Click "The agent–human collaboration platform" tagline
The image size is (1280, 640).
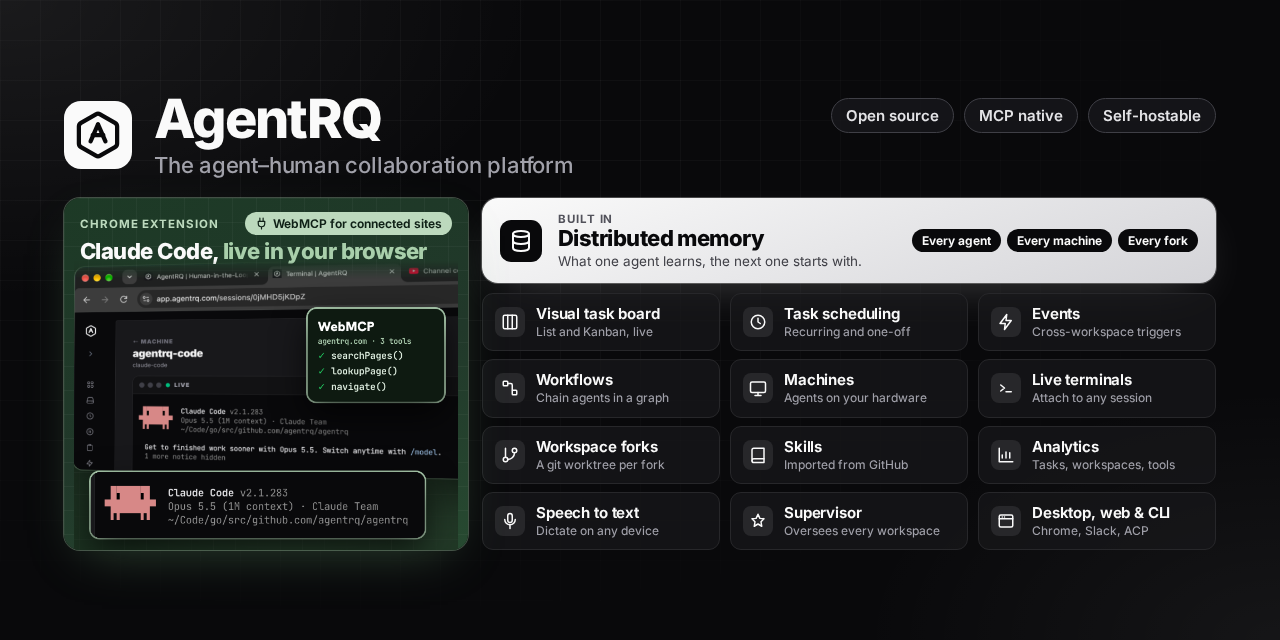[364, 166]
